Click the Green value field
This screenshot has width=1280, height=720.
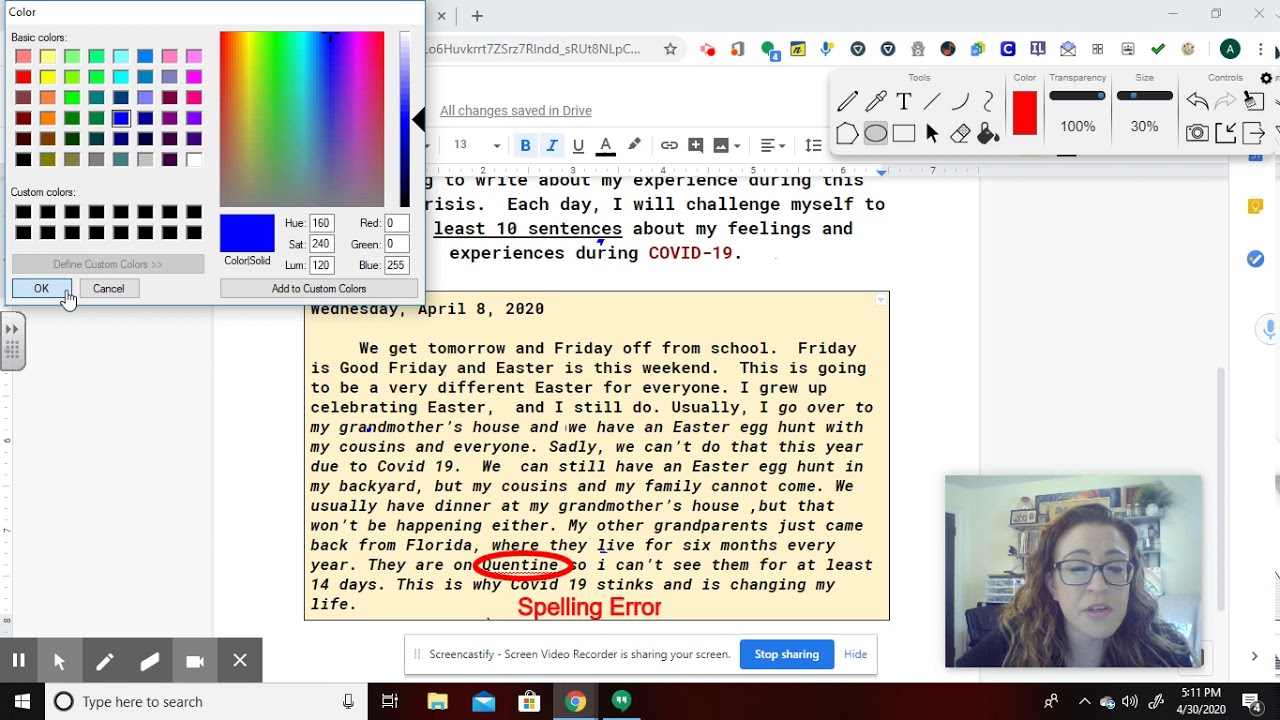tap(396, 244)
